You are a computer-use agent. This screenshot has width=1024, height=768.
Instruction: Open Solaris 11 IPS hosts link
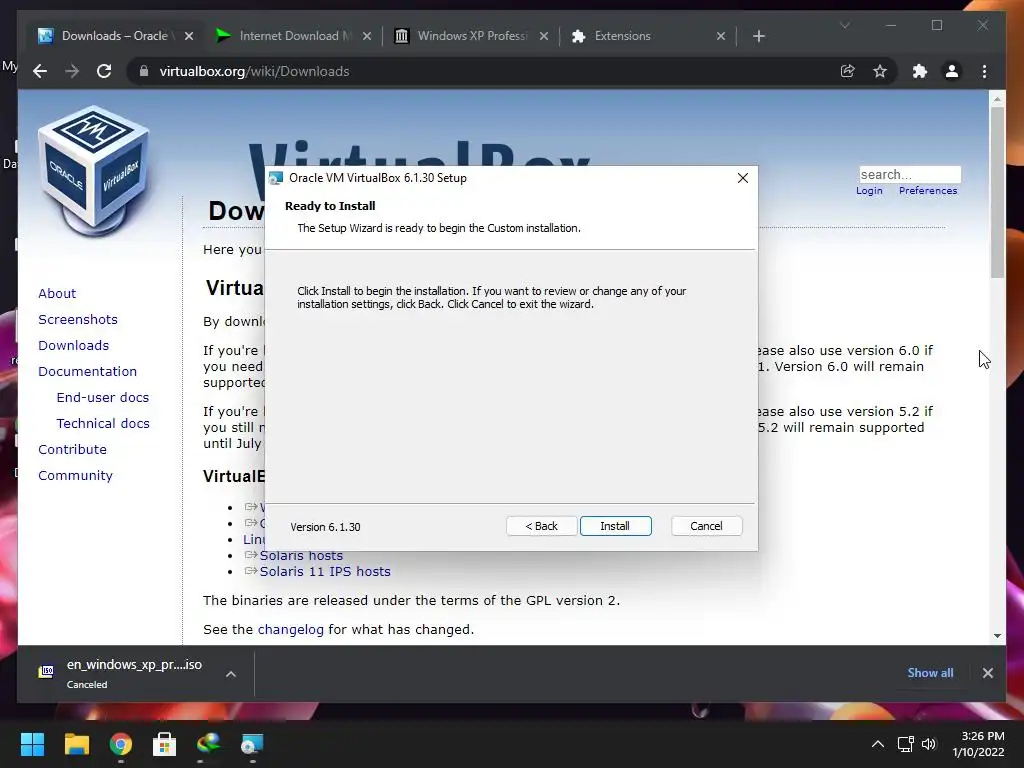pos(325,571)
